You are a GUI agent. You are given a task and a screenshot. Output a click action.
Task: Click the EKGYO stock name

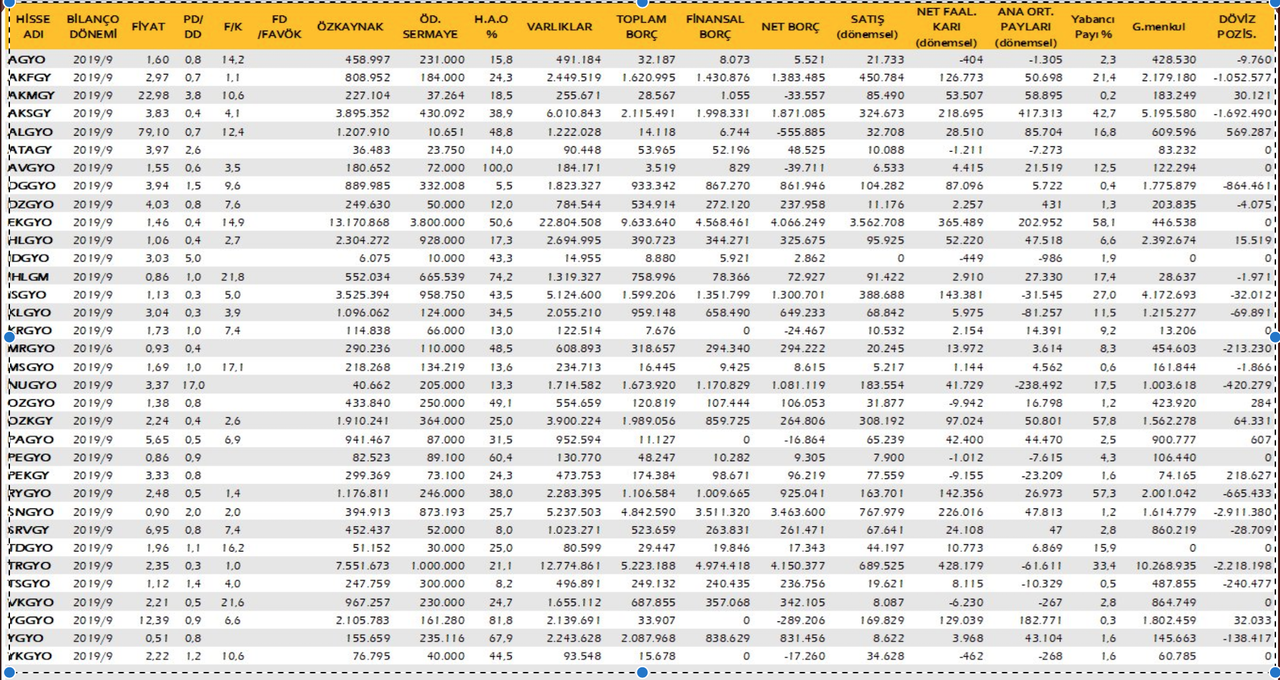tap(29, 222)
